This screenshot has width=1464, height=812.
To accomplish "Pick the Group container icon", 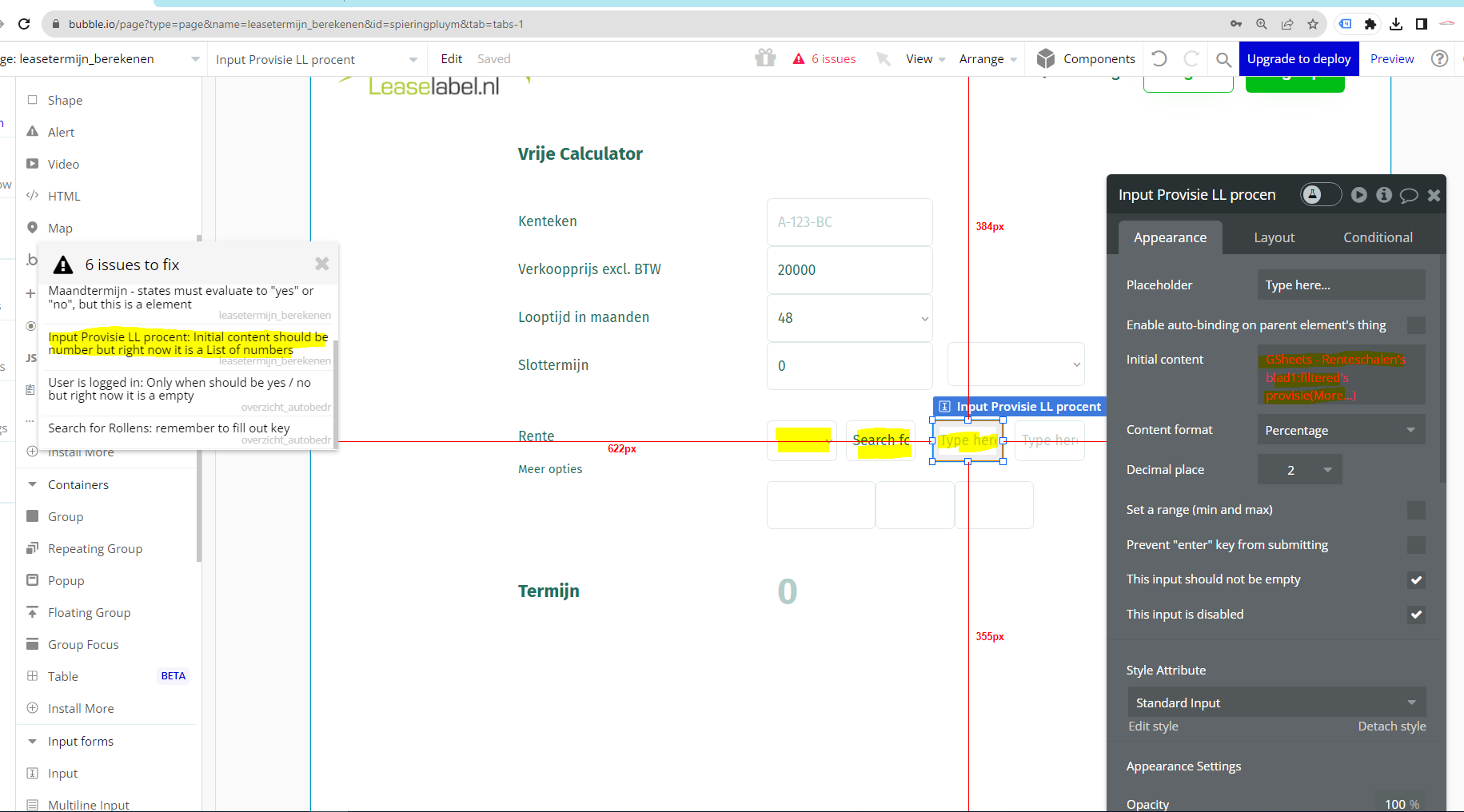I will pyautogui.click(x=33, y=516).
